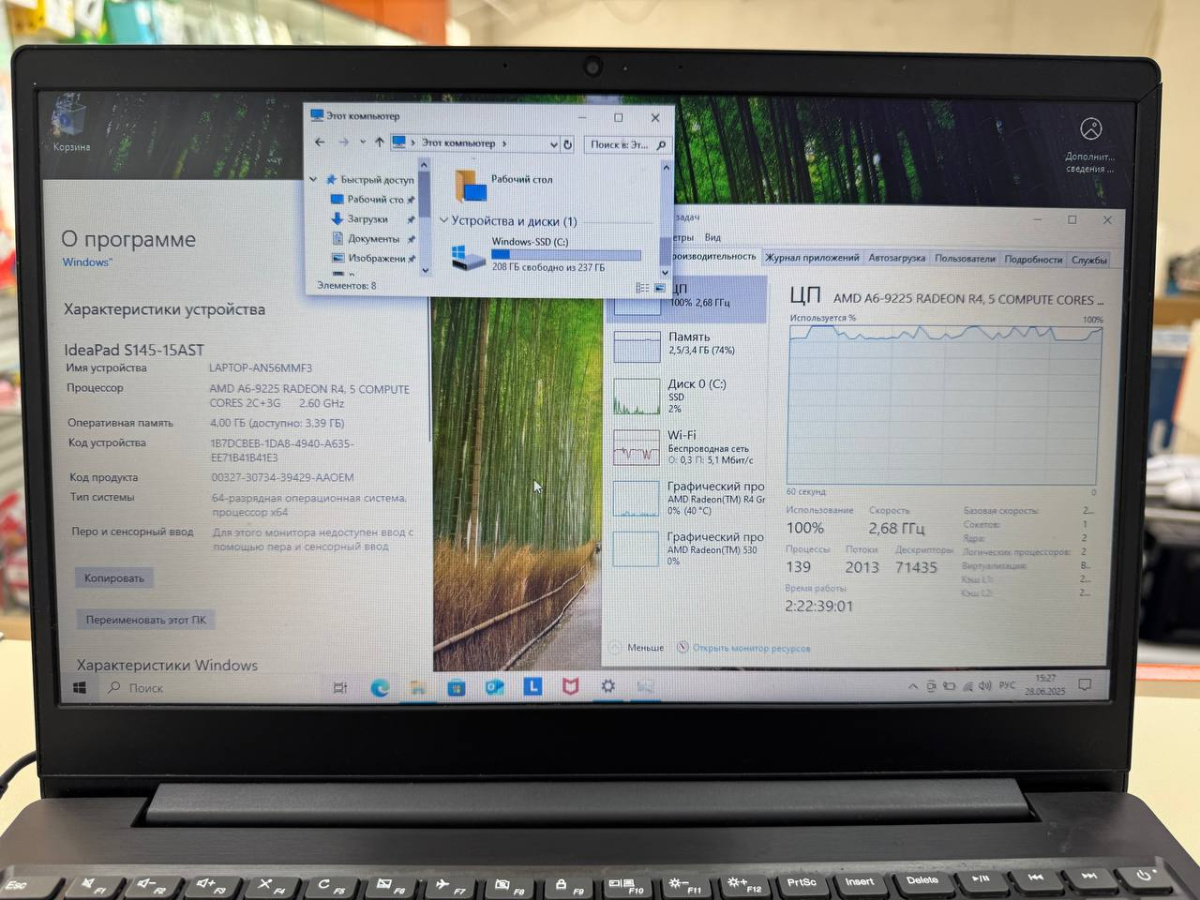Switch Explorer to large icons view
Screen dimensions: 1200x900
click(x=659, y=287)
